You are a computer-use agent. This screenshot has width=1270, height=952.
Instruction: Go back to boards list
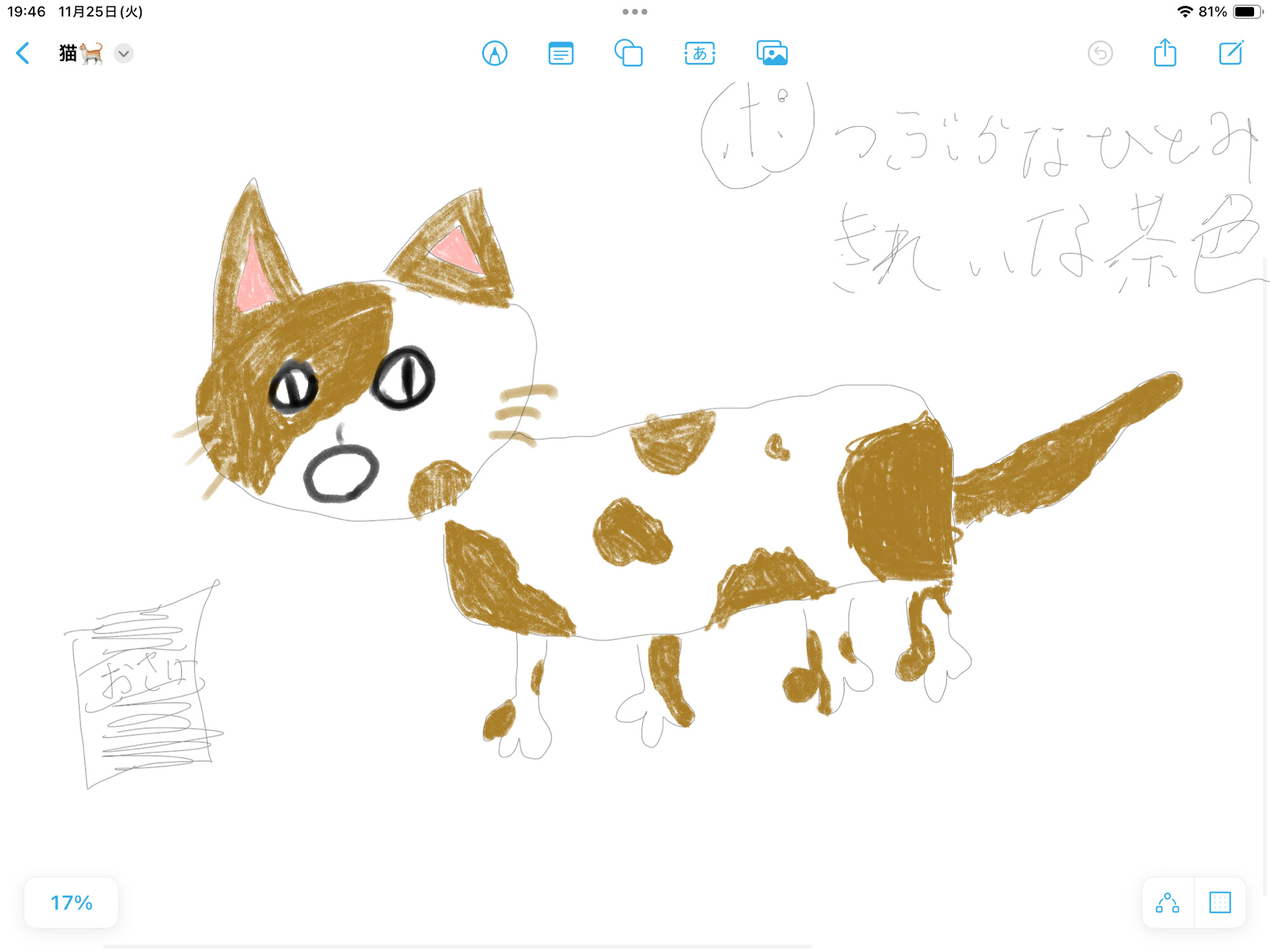[23, 53]
